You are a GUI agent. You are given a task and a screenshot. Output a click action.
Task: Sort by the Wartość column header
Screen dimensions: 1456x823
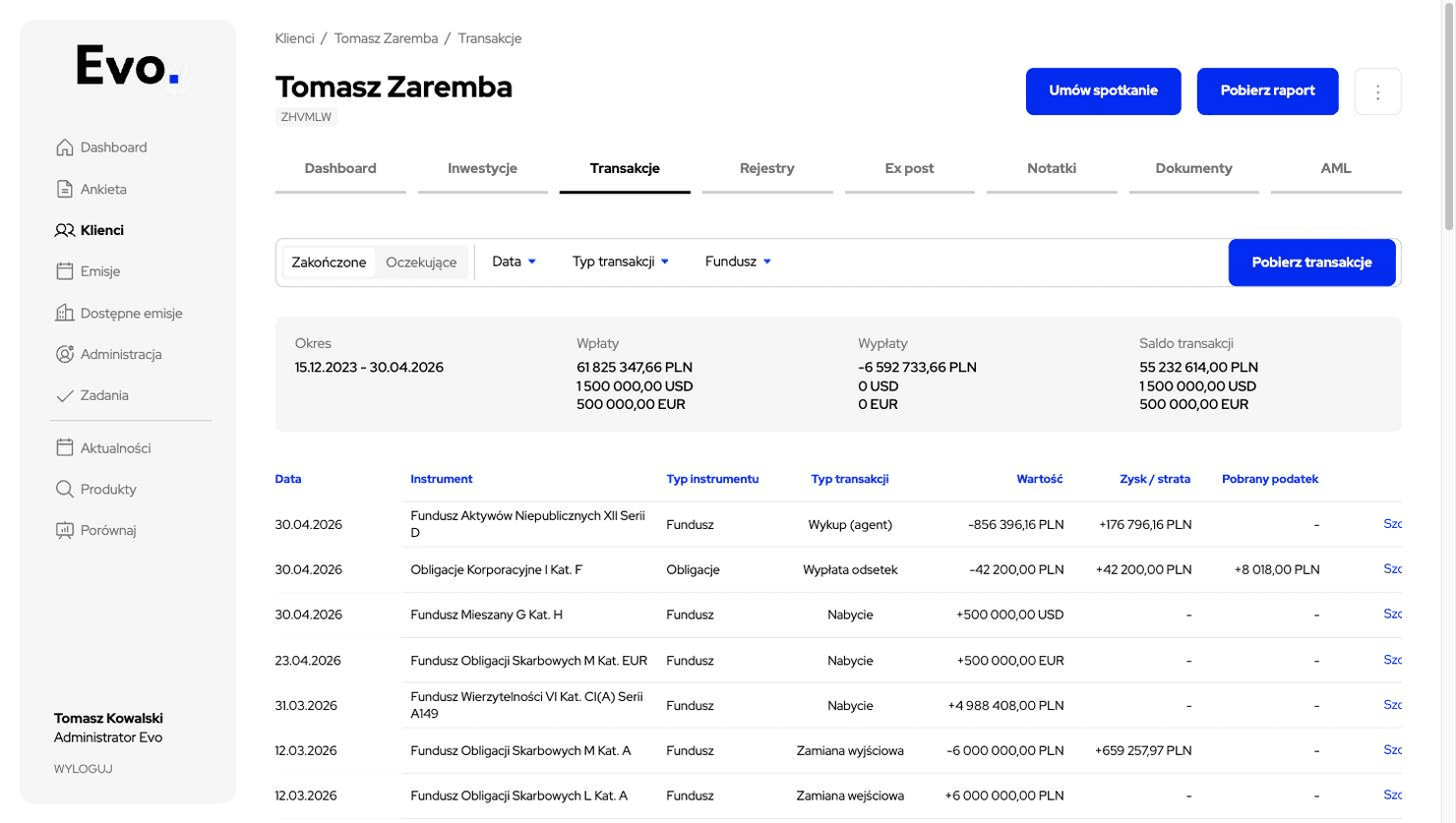click(x=1040, y=479)
